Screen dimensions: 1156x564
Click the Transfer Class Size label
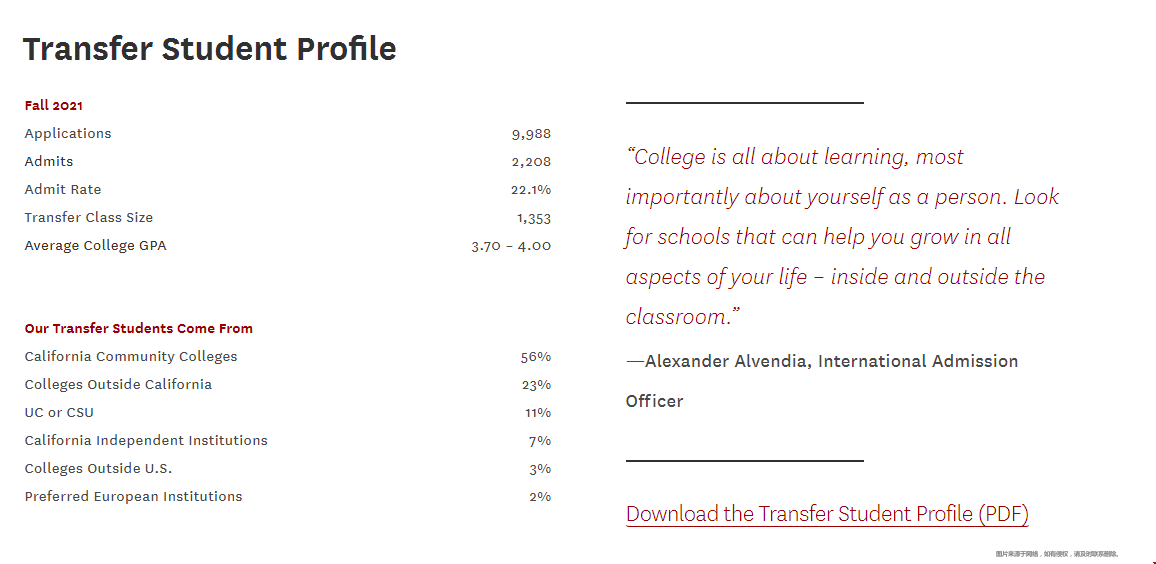88,217
